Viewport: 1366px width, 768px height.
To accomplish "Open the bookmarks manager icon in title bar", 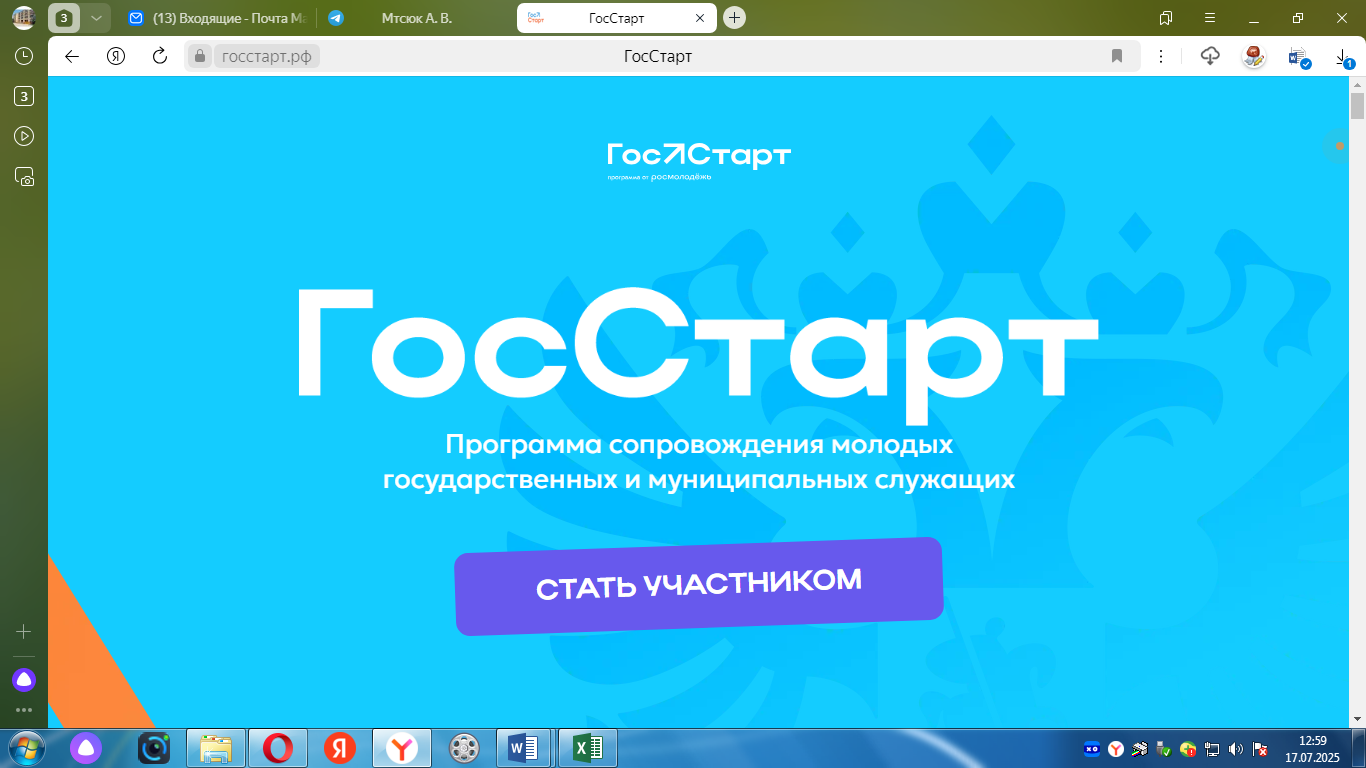I will [x=1165, y=18].
